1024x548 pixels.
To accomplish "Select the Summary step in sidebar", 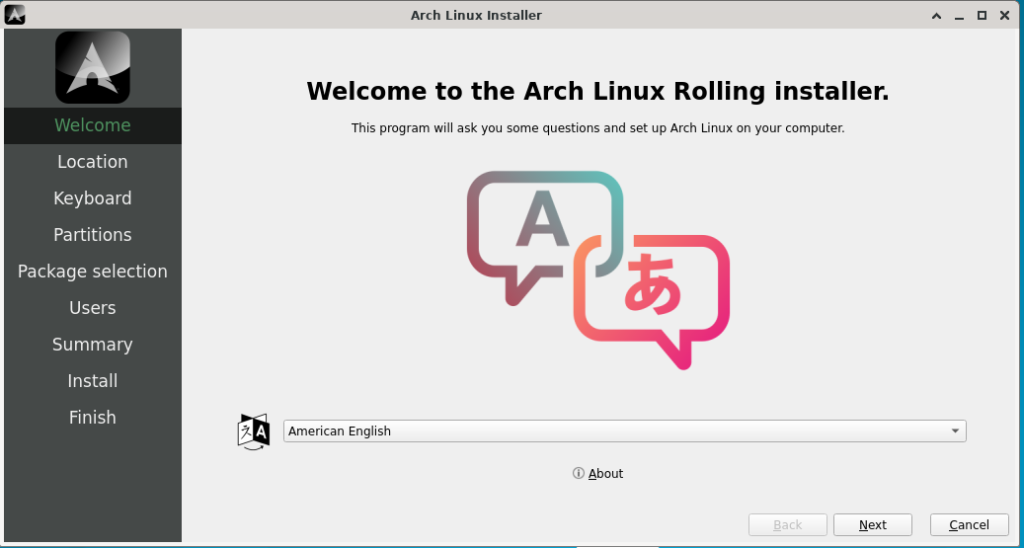I will pos(93,345).
